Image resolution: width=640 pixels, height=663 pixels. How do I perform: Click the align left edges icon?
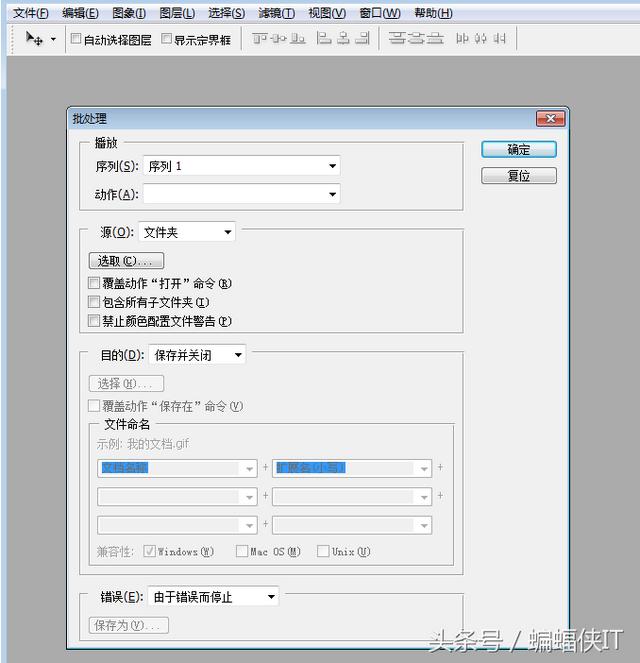pos(324,39)
